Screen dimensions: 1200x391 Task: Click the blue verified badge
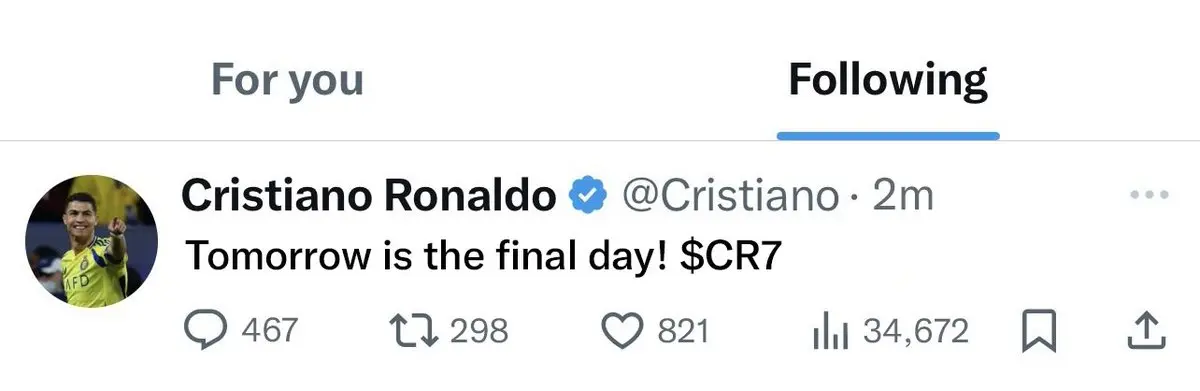(x=588, y=196)
